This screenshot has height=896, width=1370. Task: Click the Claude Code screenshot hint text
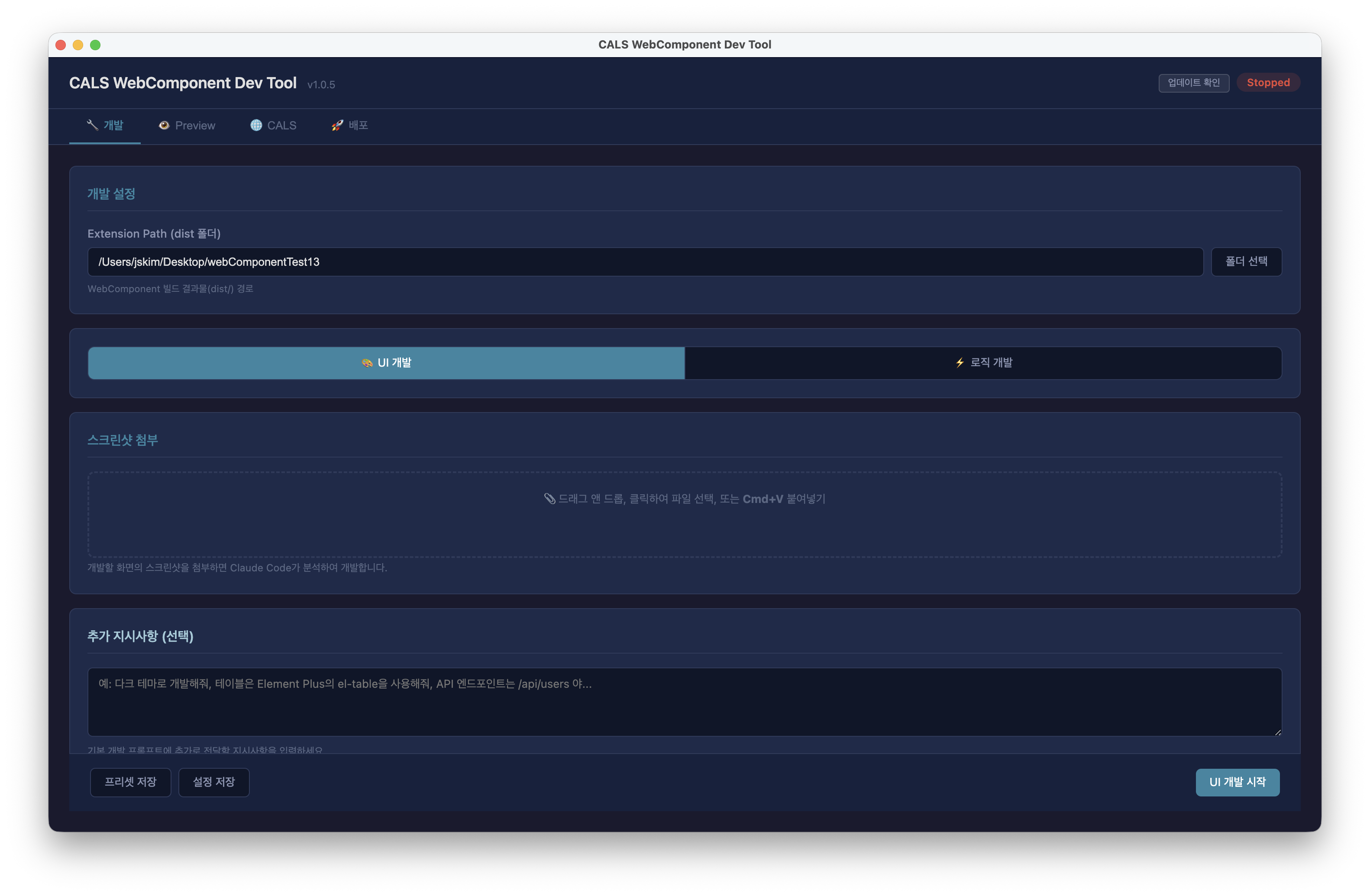pos(237,568)
